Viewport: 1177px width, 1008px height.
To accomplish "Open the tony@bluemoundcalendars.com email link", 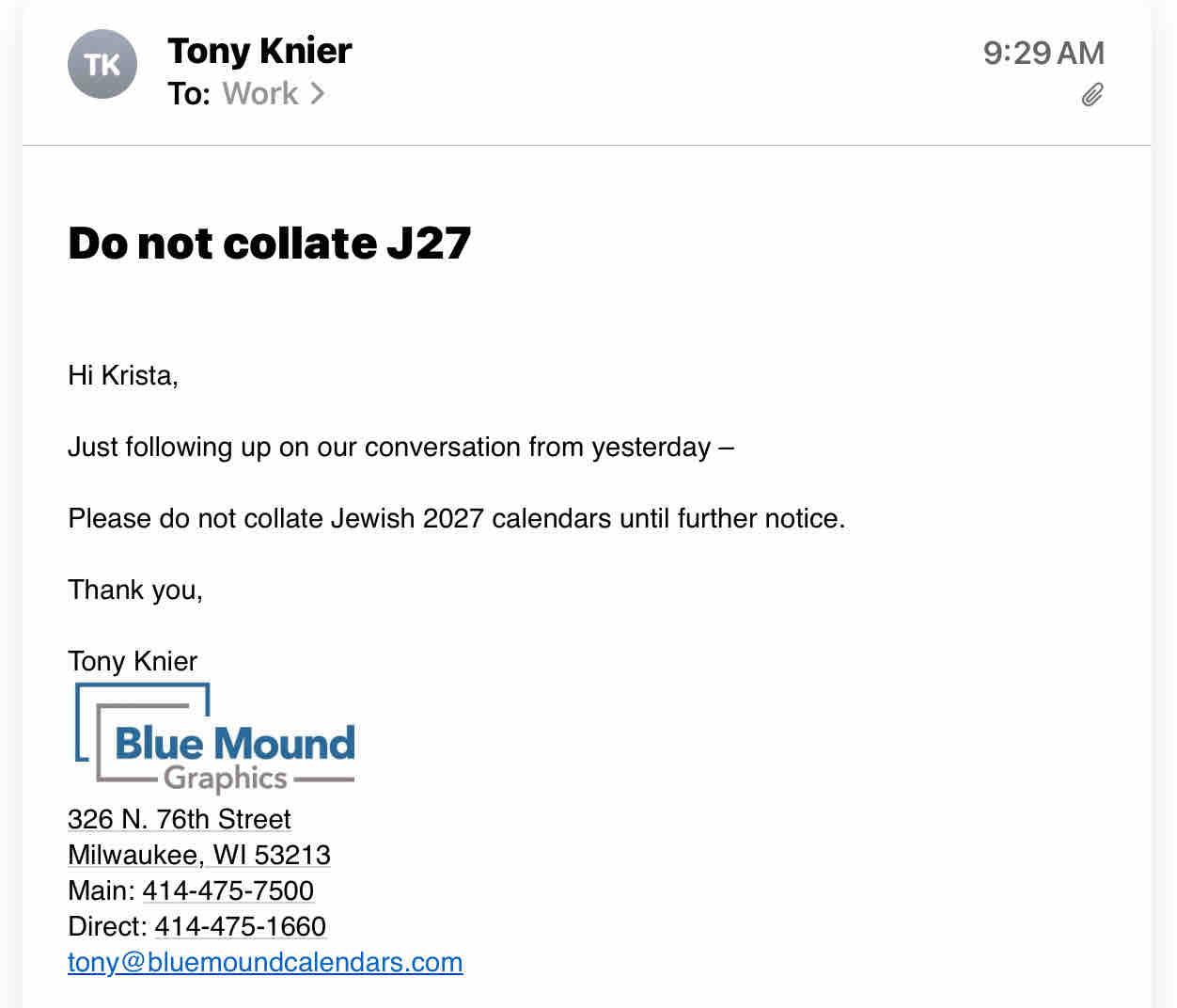I will [x=265, y=962].
